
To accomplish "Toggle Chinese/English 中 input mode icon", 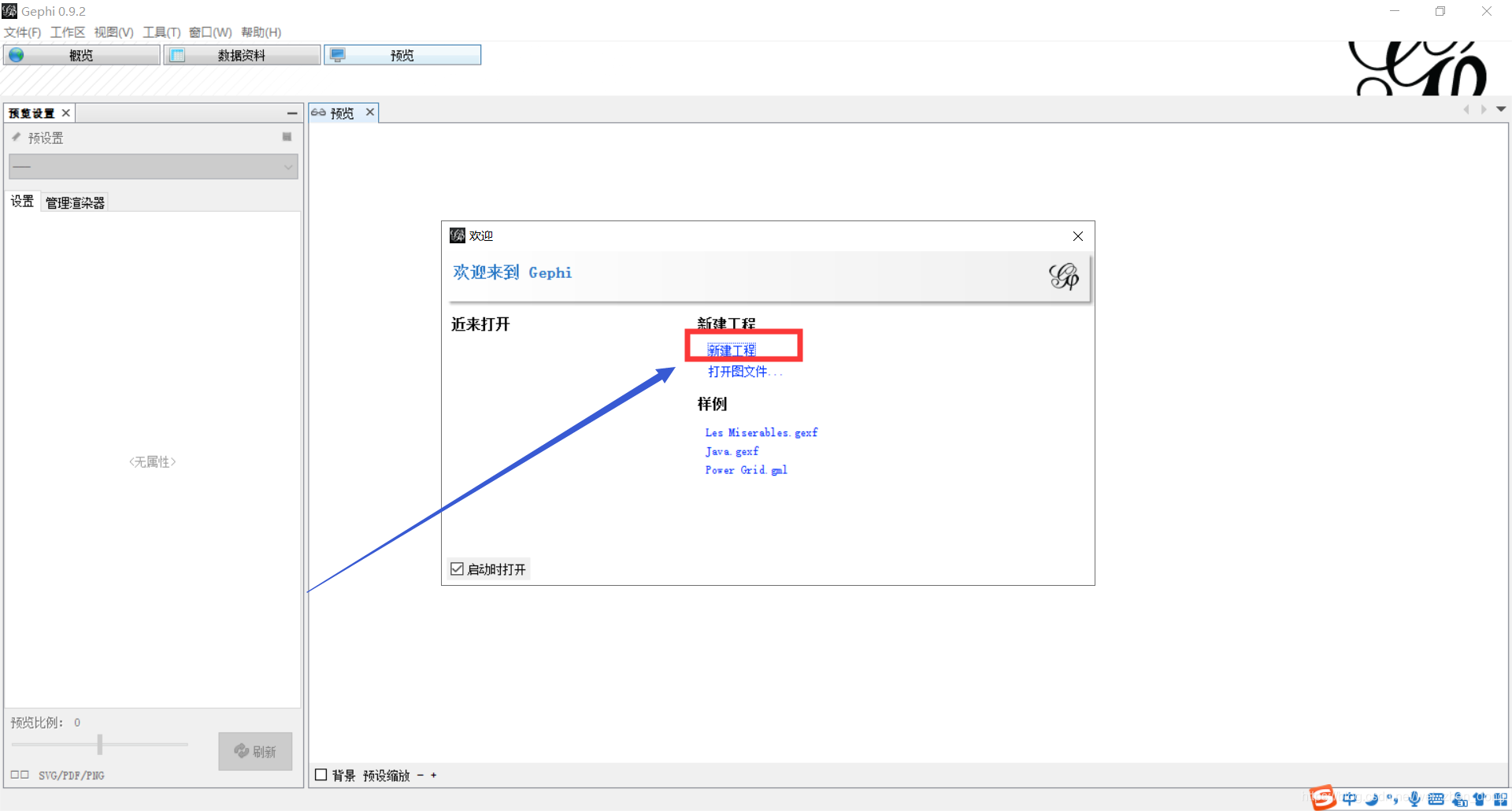I will [x=1350, y=798].
